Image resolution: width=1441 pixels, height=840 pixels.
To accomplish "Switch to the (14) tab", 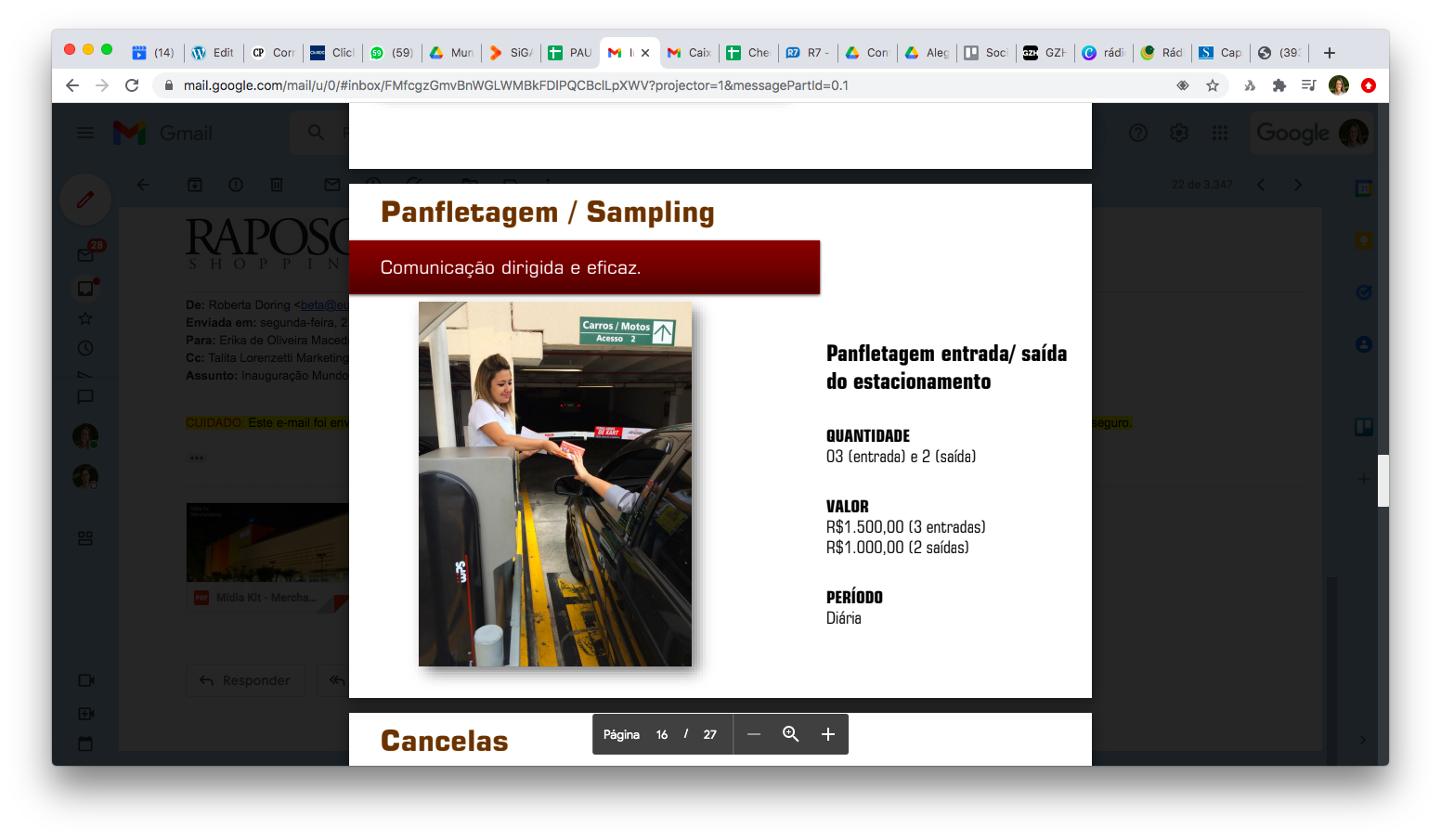I will (153, 53).
